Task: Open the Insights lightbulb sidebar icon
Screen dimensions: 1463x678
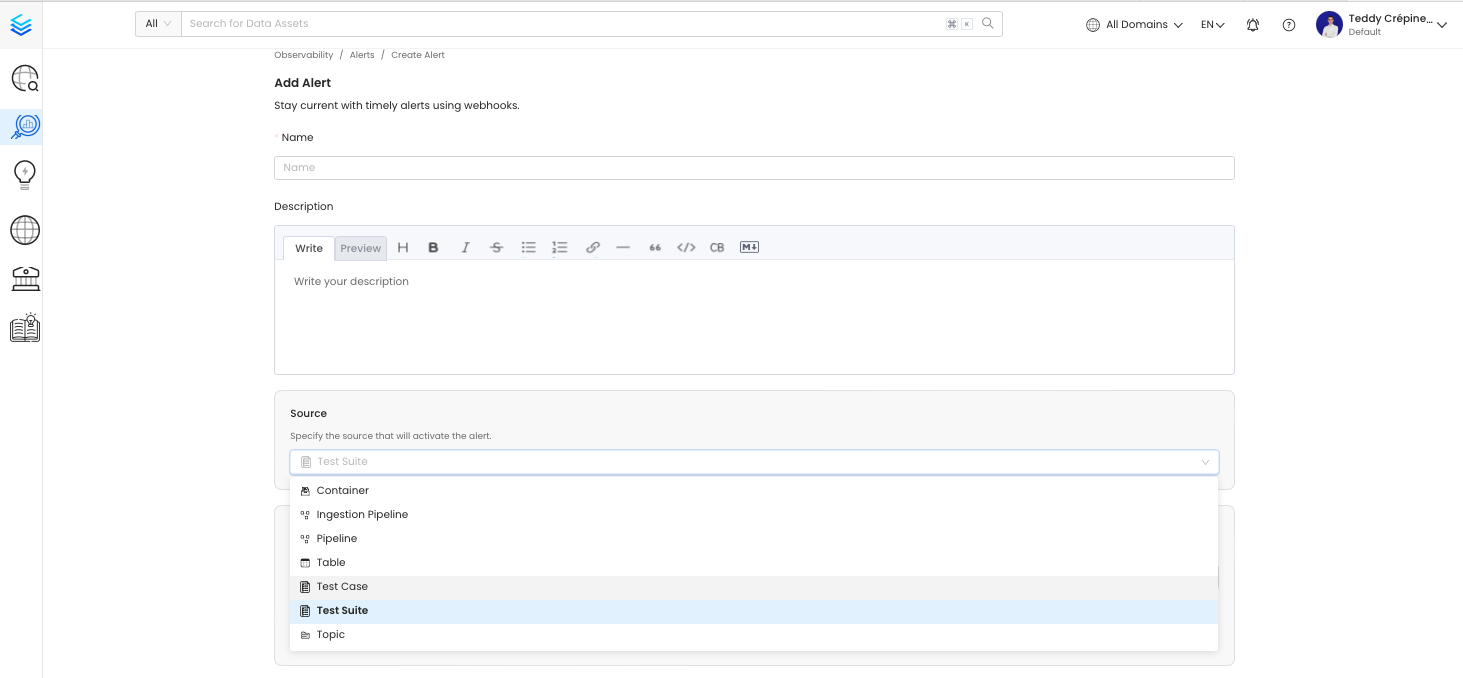Action: click(x=24, y=176)
